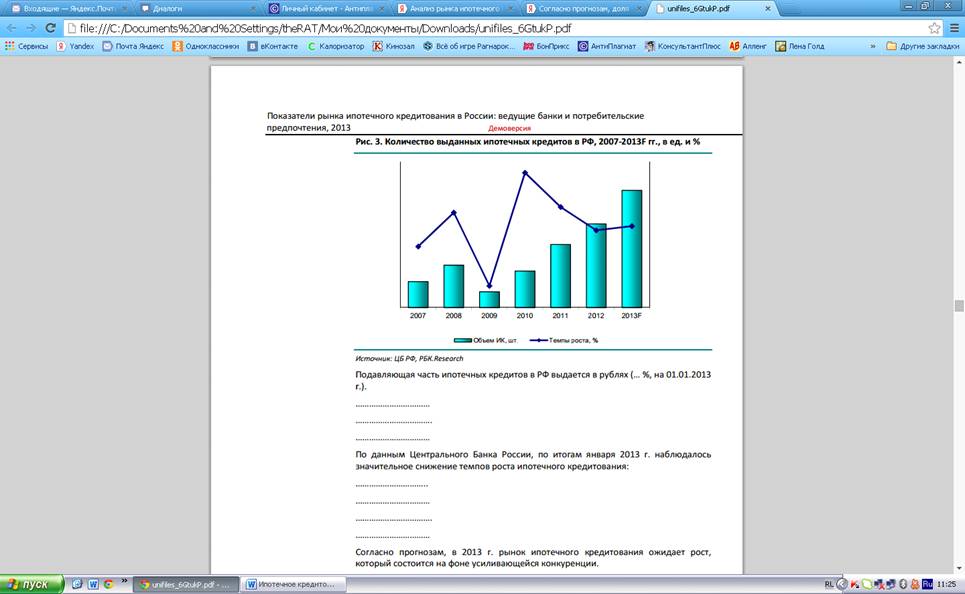
Task: Open the АнтиПлагиат bookmark
Action: 607,46
